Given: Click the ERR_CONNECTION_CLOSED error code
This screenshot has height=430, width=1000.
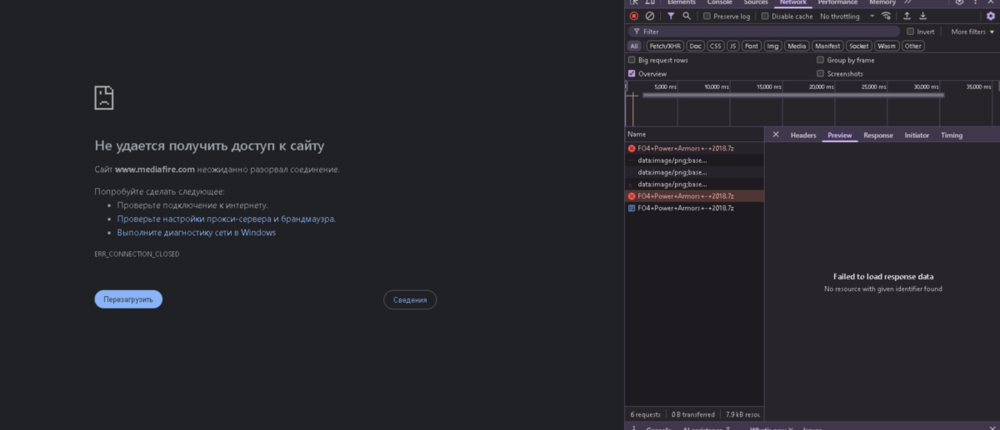Looking at the screenshot, I should pyautogui.click(x=136, y=254).
